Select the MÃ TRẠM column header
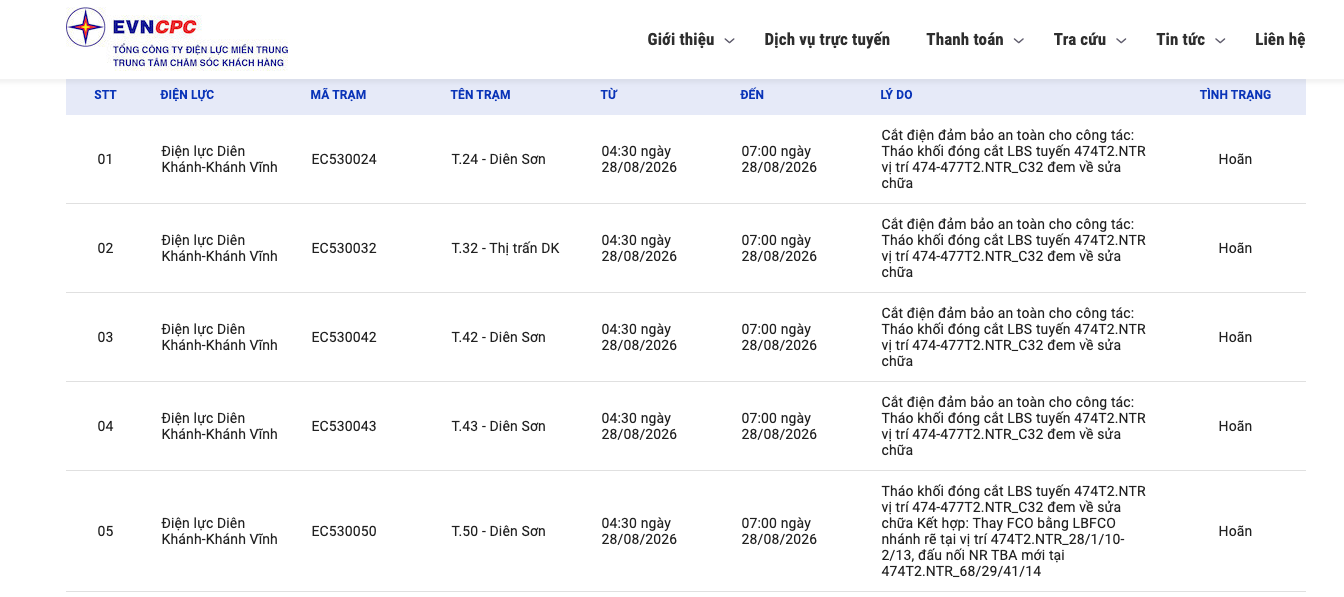The height and width of the screenshot is (597, 1344). (338, 95)
